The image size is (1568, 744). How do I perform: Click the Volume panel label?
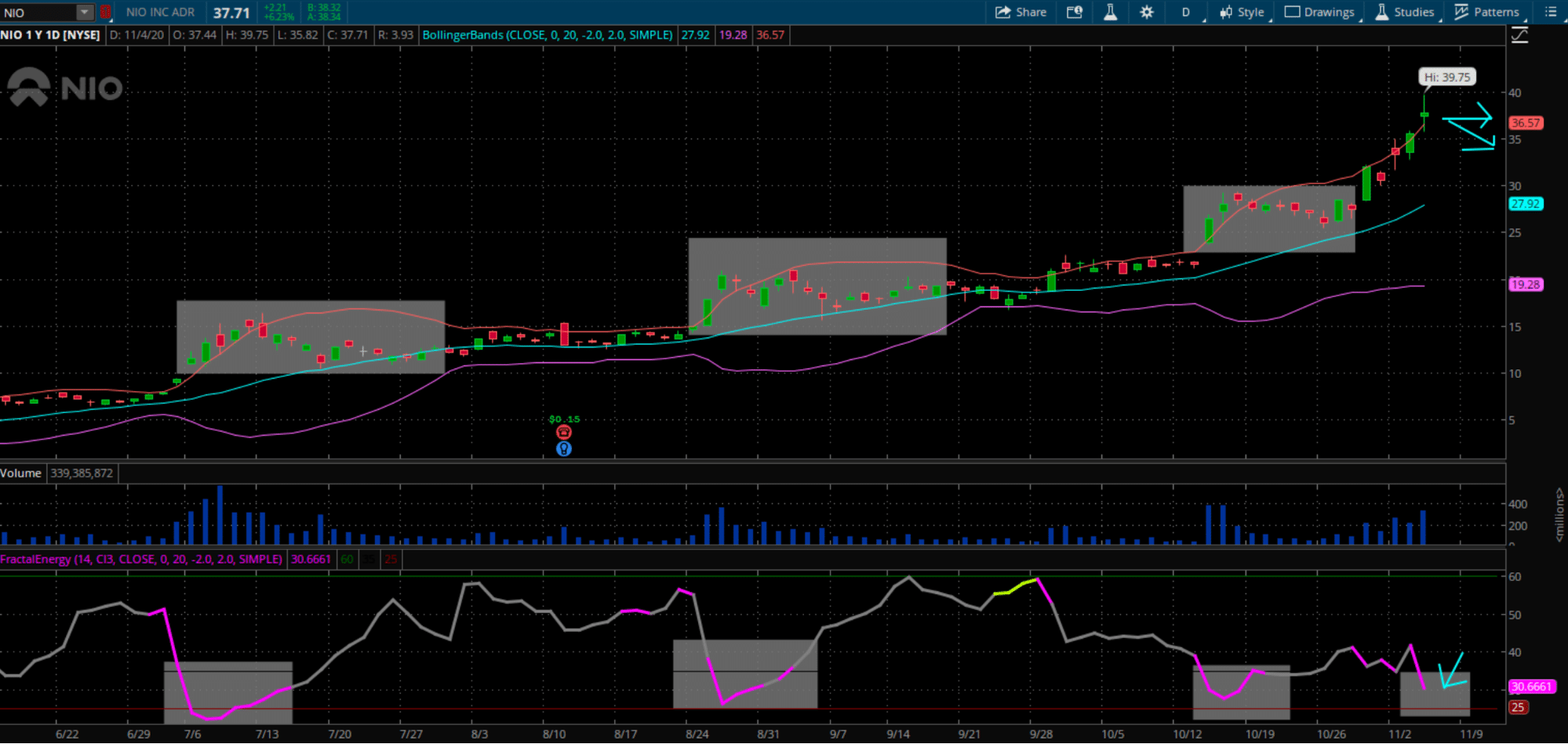[x=21, y=474]
